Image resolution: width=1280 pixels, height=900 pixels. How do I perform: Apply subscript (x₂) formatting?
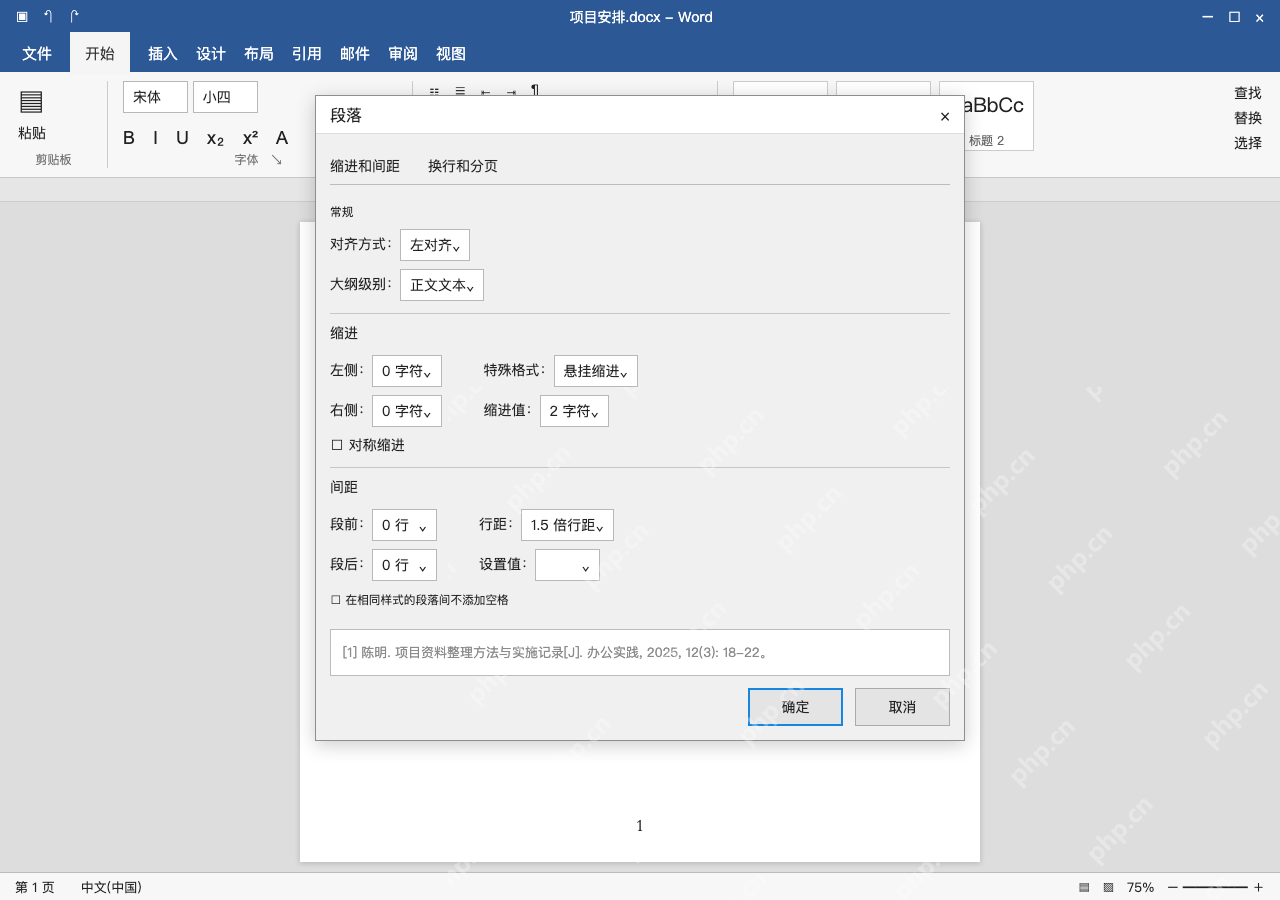215,139
